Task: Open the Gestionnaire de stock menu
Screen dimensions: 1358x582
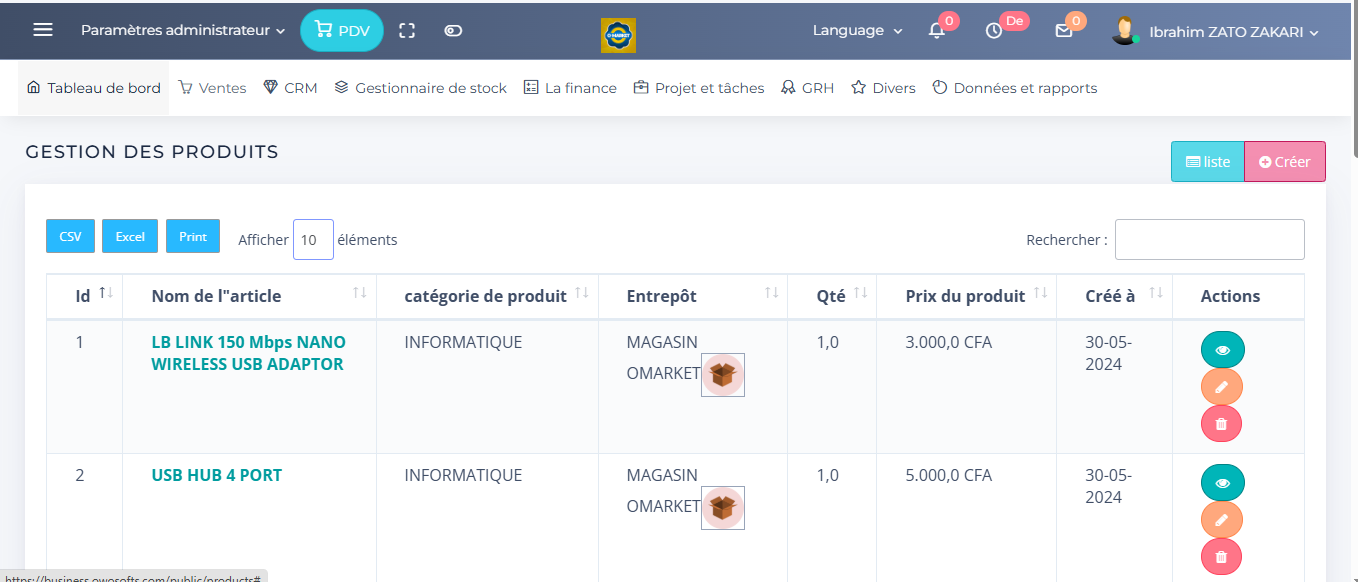Action: coord(420,88)
